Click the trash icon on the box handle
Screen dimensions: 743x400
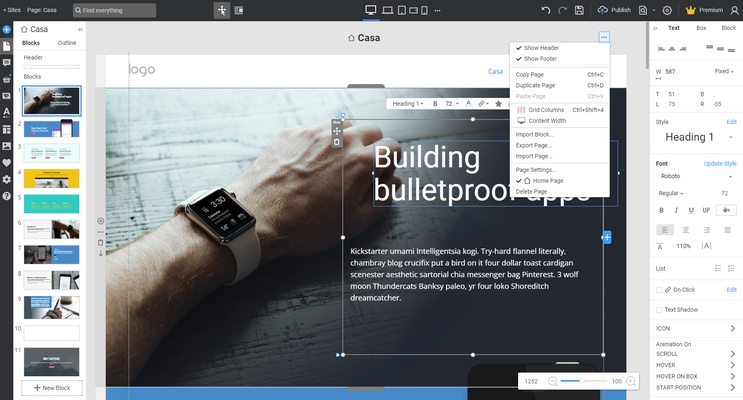pos(336,142)
